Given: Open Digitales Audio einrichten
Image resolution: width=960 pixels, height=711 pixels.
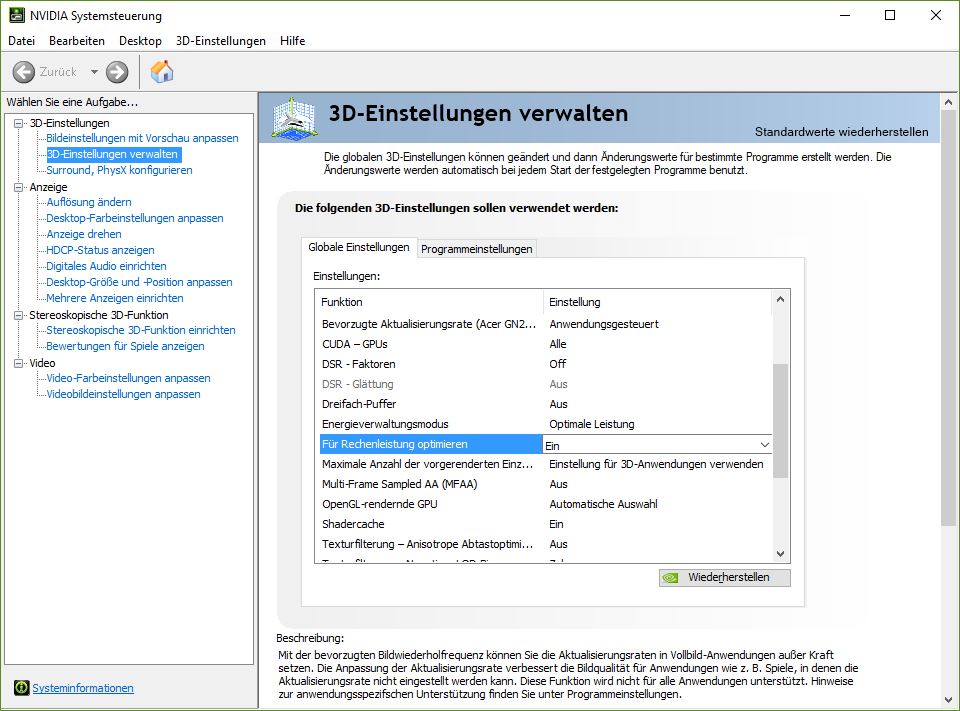Looking at the screenshot, I should [107, 266].
